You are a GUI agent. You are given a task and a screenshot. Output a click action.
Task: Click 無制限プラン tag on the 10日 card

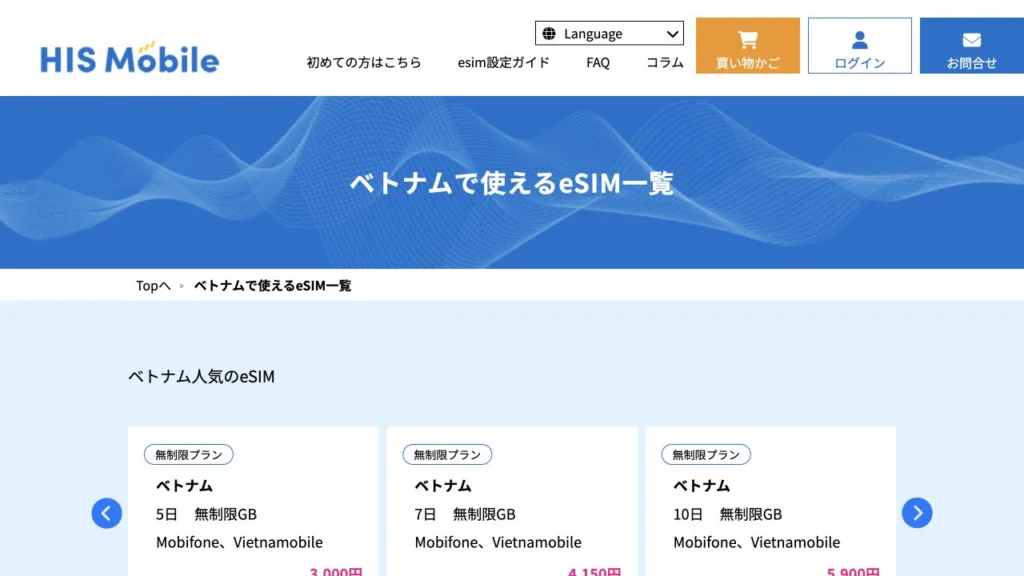point(706,455)
